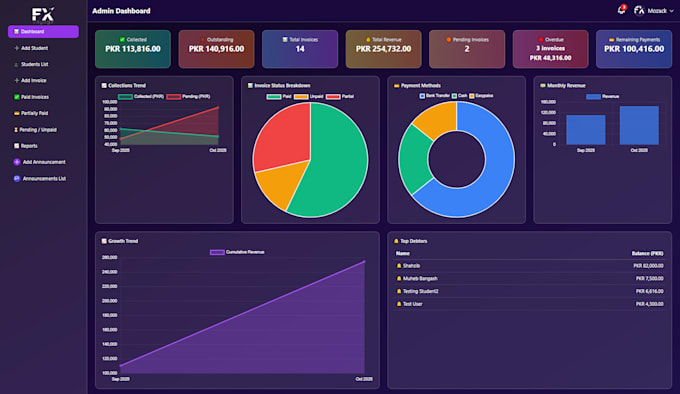Toggle Cash legend item

460,96
